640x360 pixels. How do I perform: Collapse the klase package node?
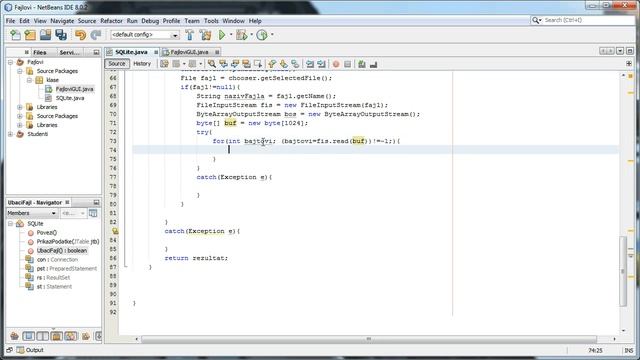(29, 80)
